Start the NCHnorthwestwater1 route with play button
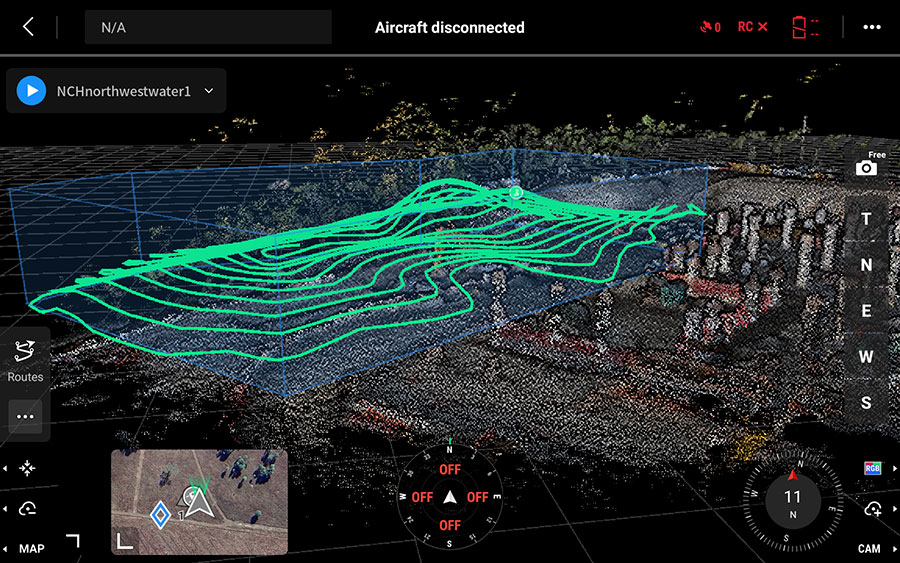Screen dimensions: 900x563 (x=32, y=91)
